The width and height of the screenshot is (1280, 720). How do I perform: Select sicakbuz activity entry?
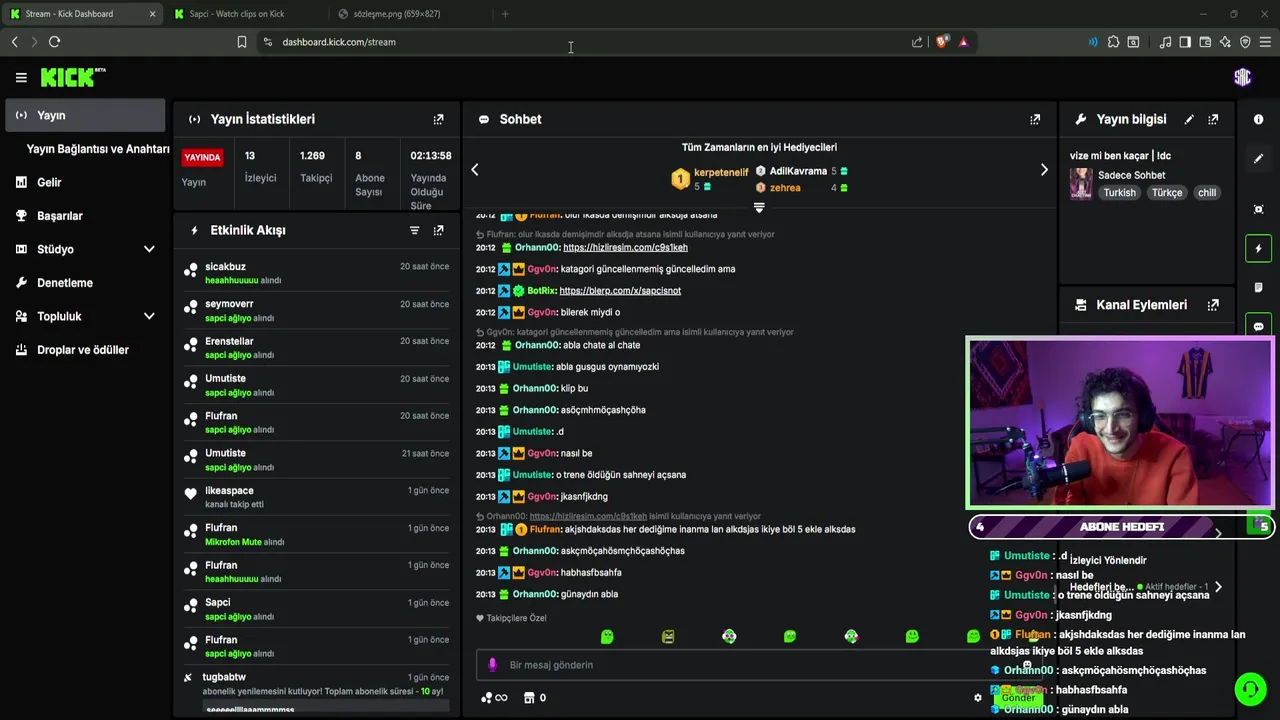[x=316, y=273]
